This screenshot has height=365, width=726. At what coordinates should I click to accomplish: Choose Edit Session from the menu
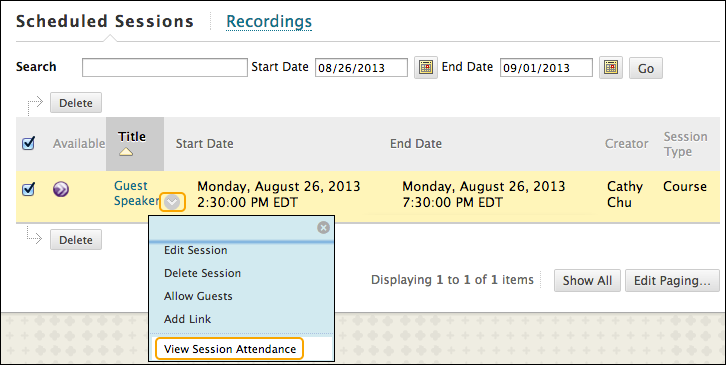point(195,250)
